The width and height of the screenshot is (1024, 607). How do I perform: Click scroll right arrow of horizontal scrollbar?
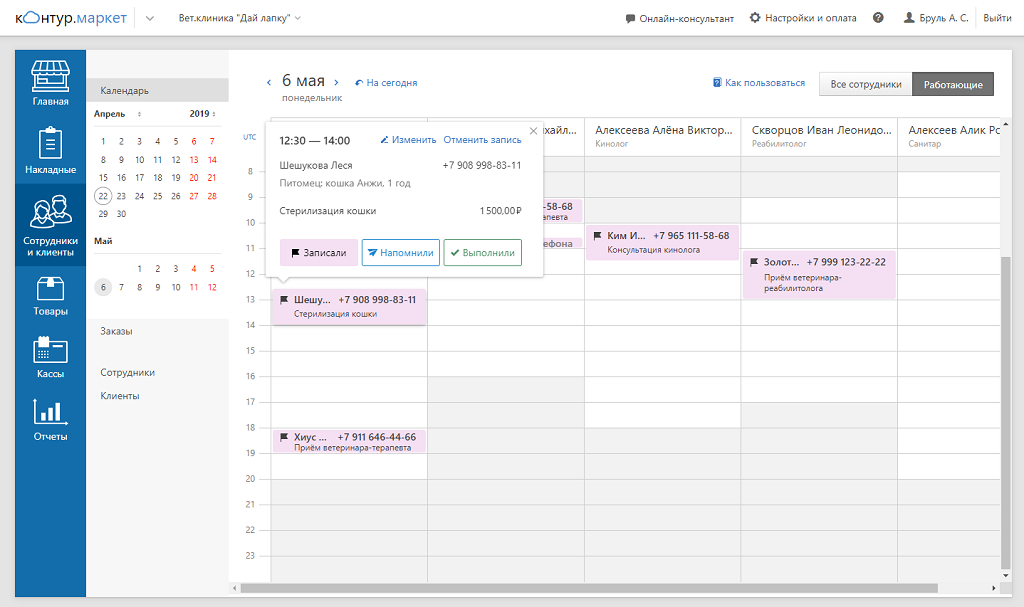(994, 588)
